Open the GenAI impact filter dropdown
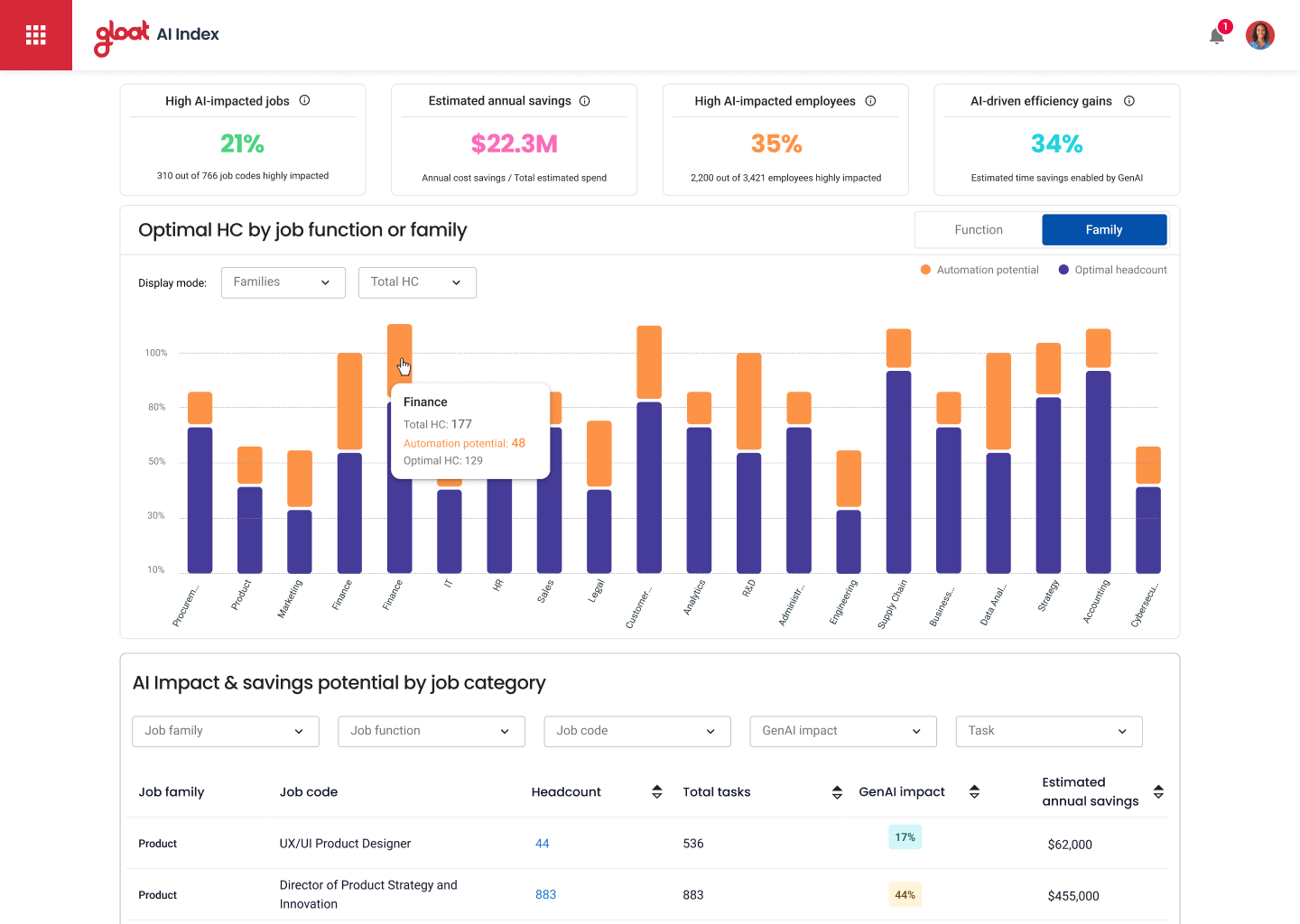The width and height of the screenshot is (1300, 924). pos(842,731)
